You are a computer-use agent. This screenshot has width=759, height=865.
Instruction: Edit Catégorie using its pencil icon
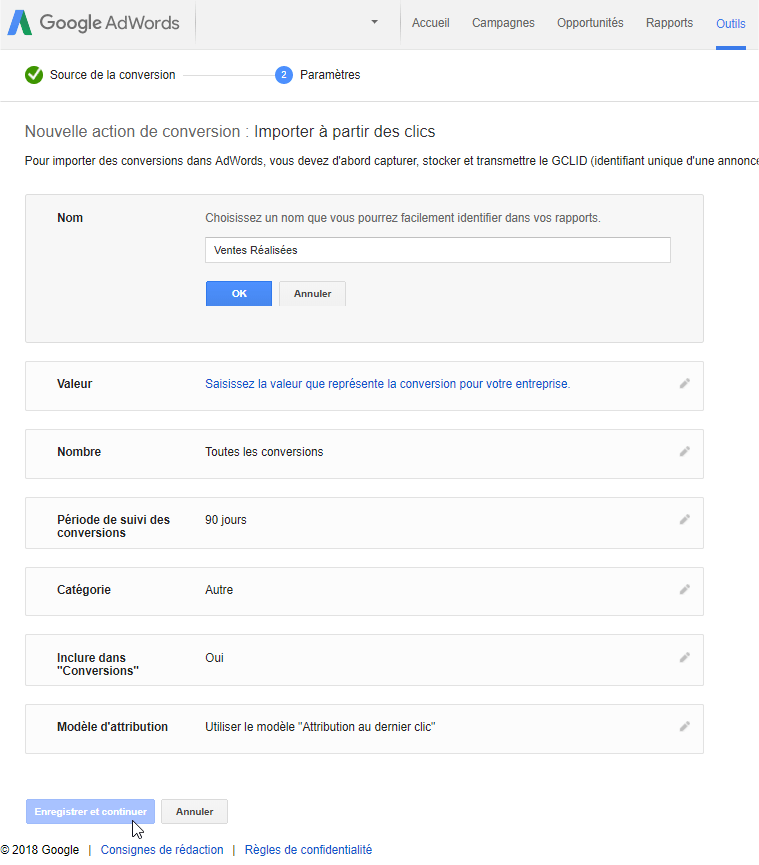(x=685, y=589)
